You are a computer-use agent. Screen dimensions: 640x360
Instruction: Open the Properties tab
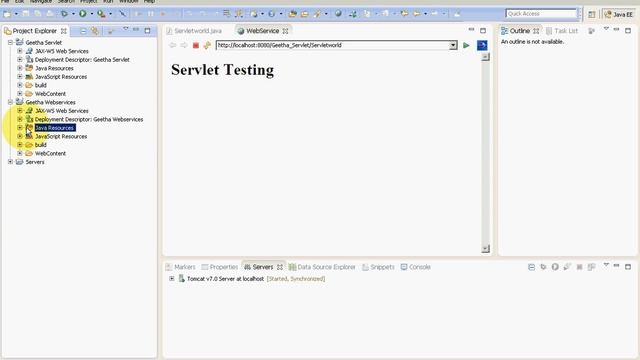click(220, 267)
